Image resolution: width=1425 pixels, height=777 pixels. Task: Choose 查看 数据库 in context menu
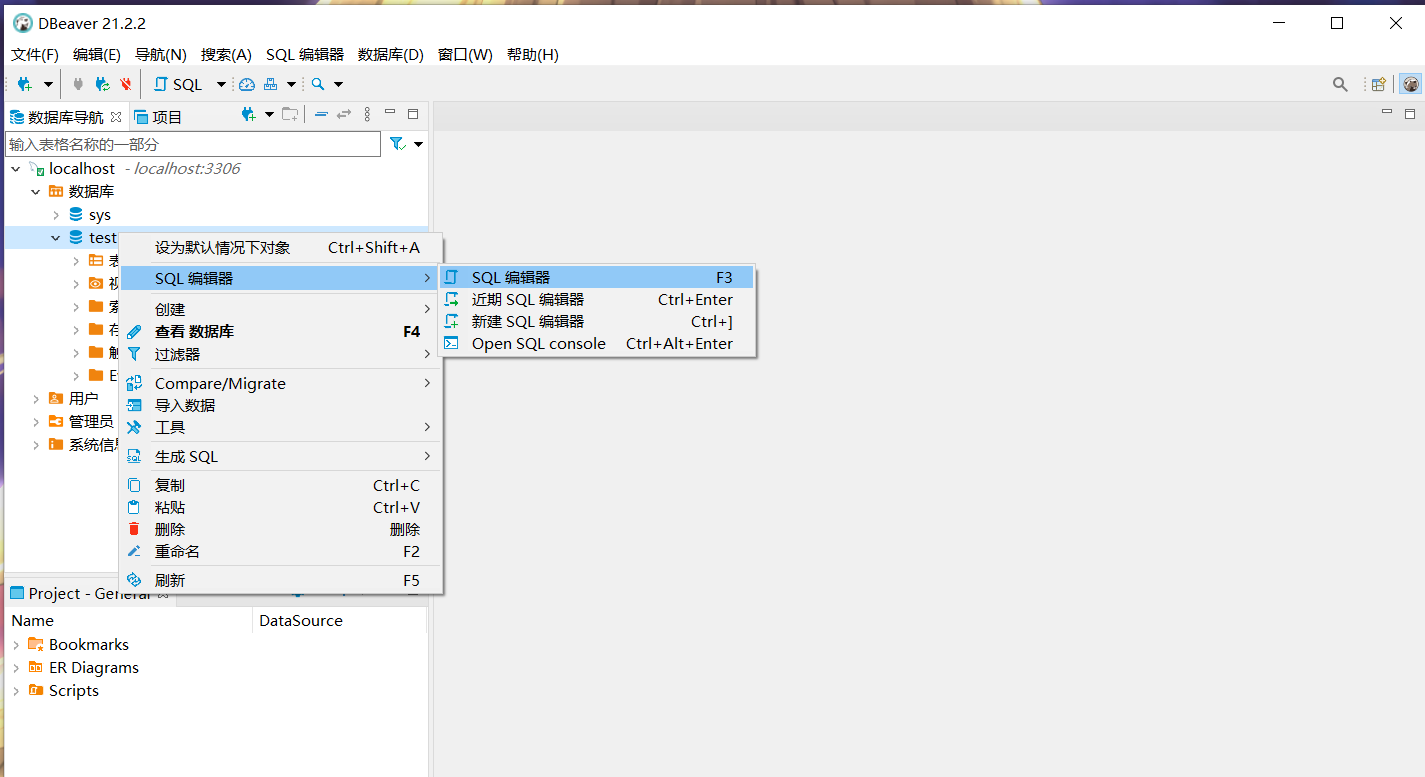pos(280,332)
